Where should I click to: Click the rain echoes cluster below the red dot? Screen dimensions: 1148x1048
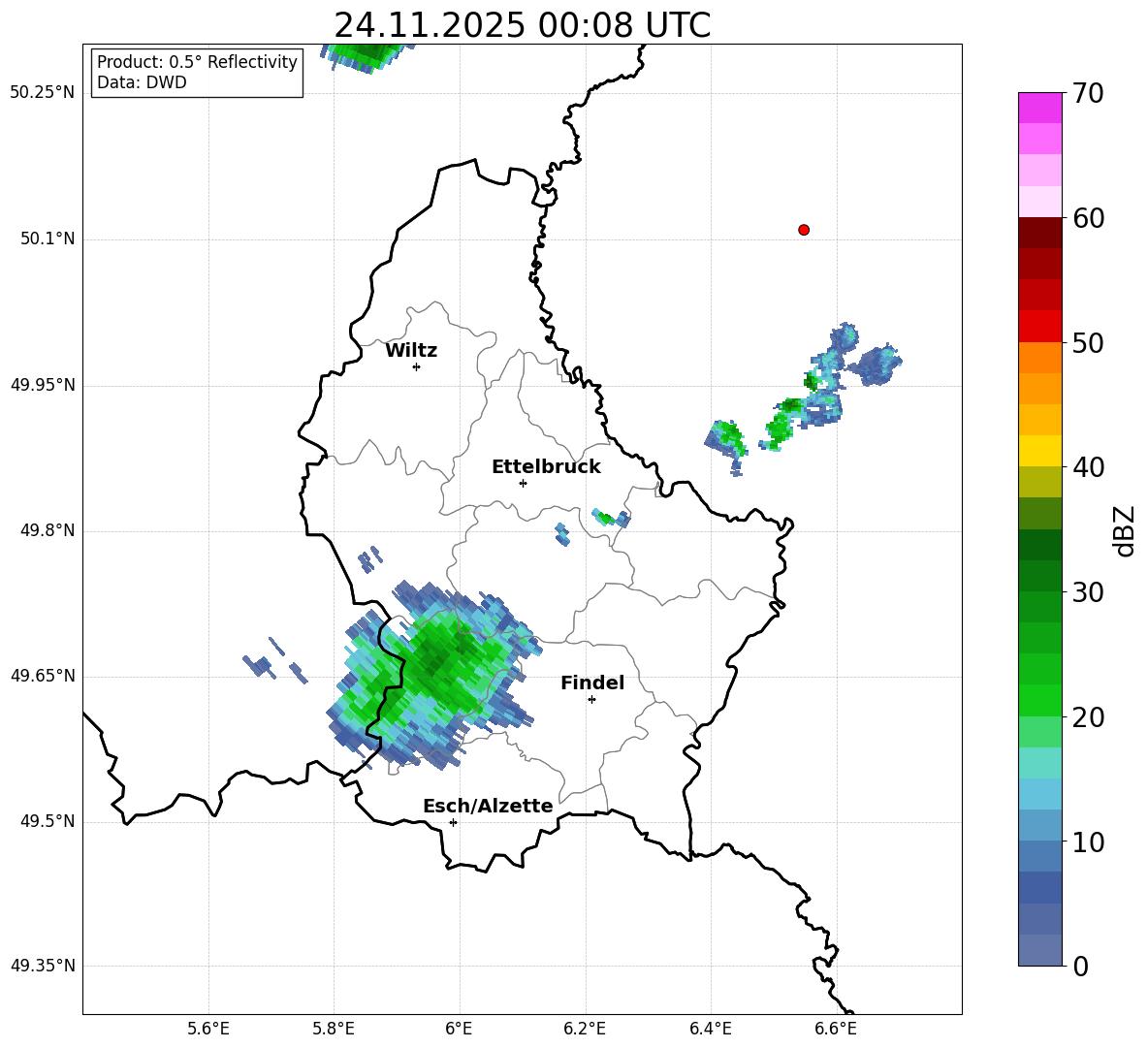802,398
